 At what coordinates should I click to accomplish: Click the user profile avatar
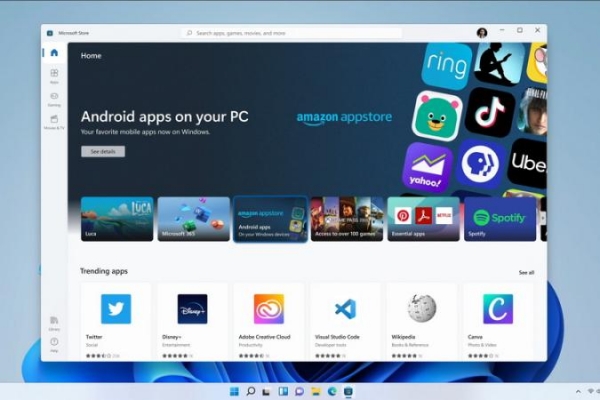(x=482, y=32)
